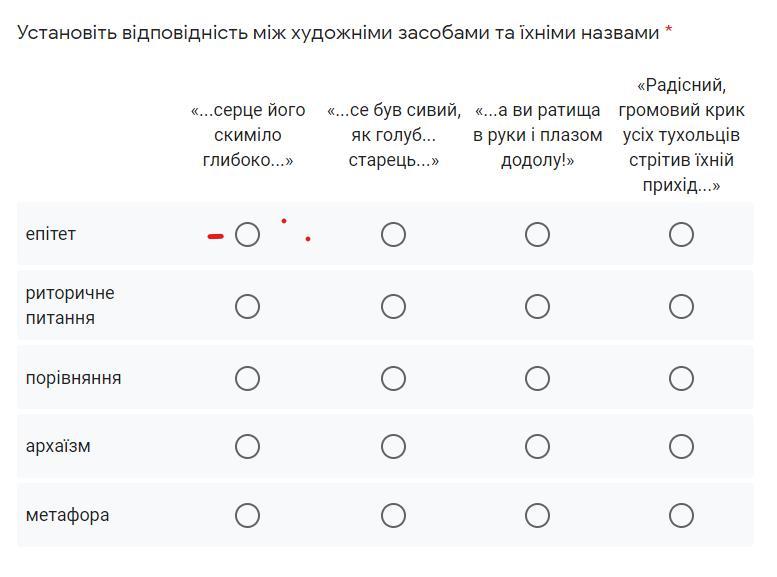Choose риторичне питання for «се був сивий, як голуб»
This screenshot has width=777, height=577.
click(393, 306)
